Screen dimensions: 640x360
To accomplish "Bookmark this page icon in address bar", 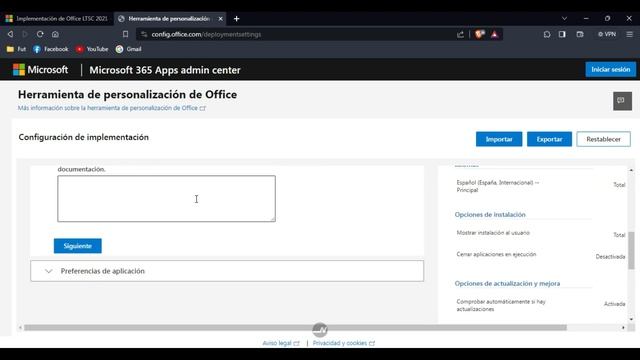I will pyautogui.click(x=125, y=34).
